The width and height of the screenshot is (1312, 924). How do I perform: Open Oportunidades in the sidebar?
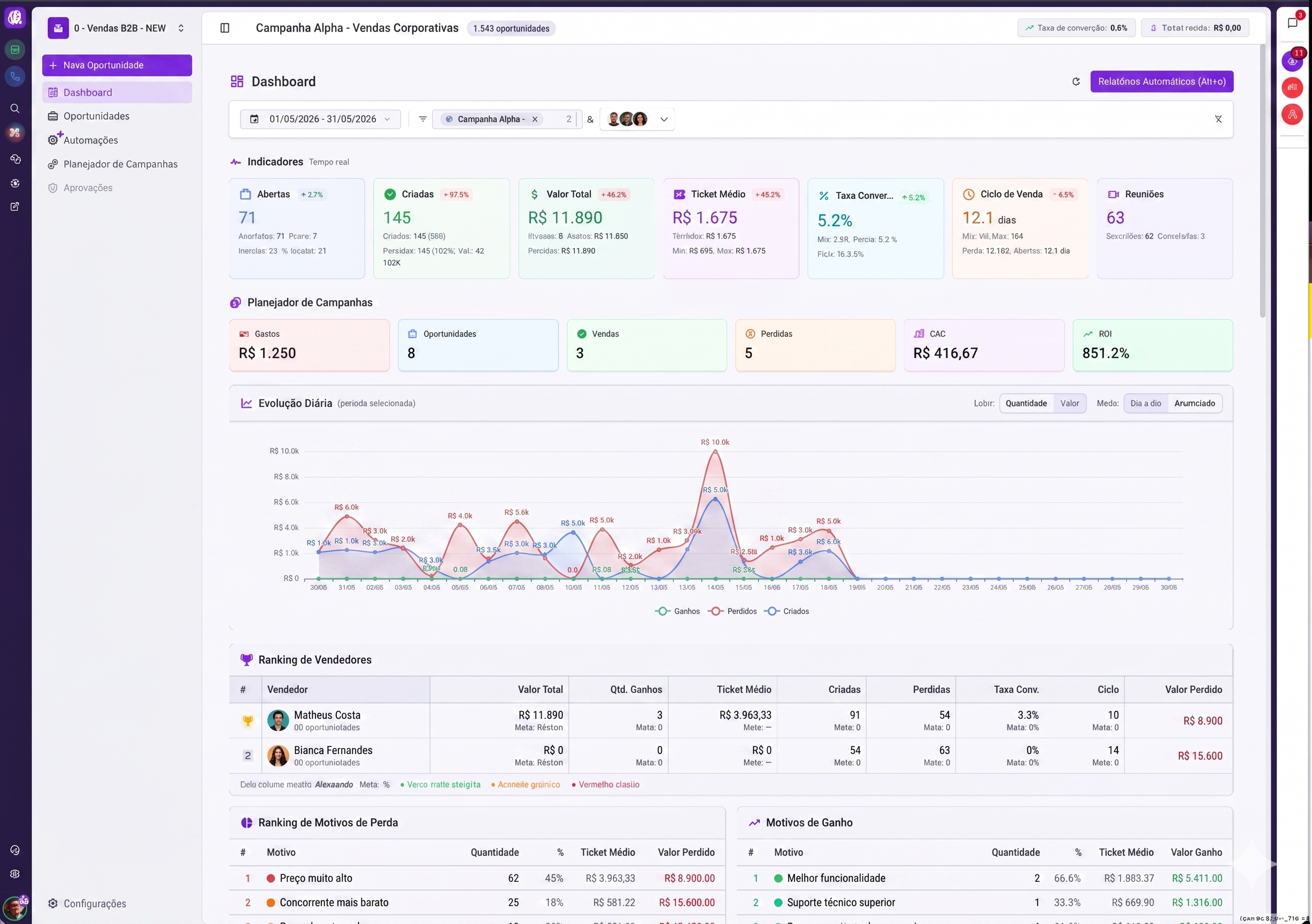(117, 116)
